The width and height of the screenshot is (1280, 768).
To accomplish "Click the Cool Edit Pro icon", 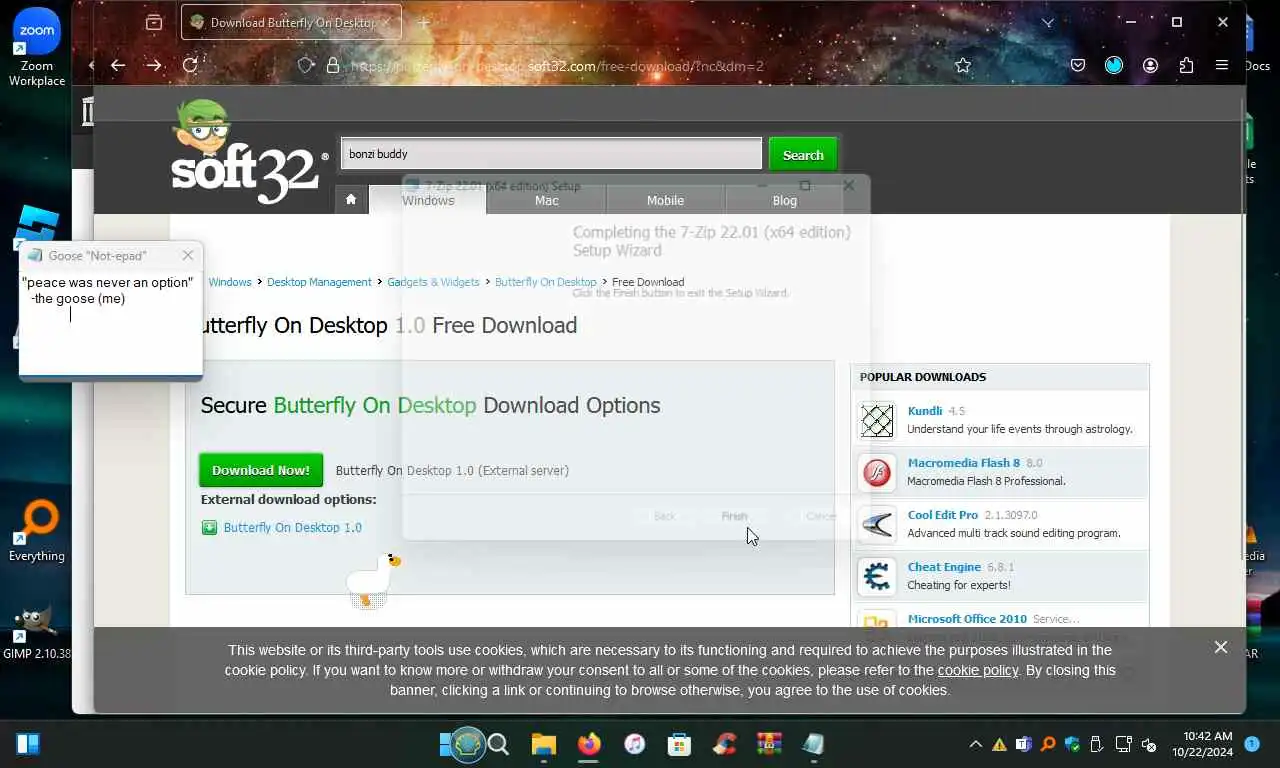I will [x=877, y=524].
